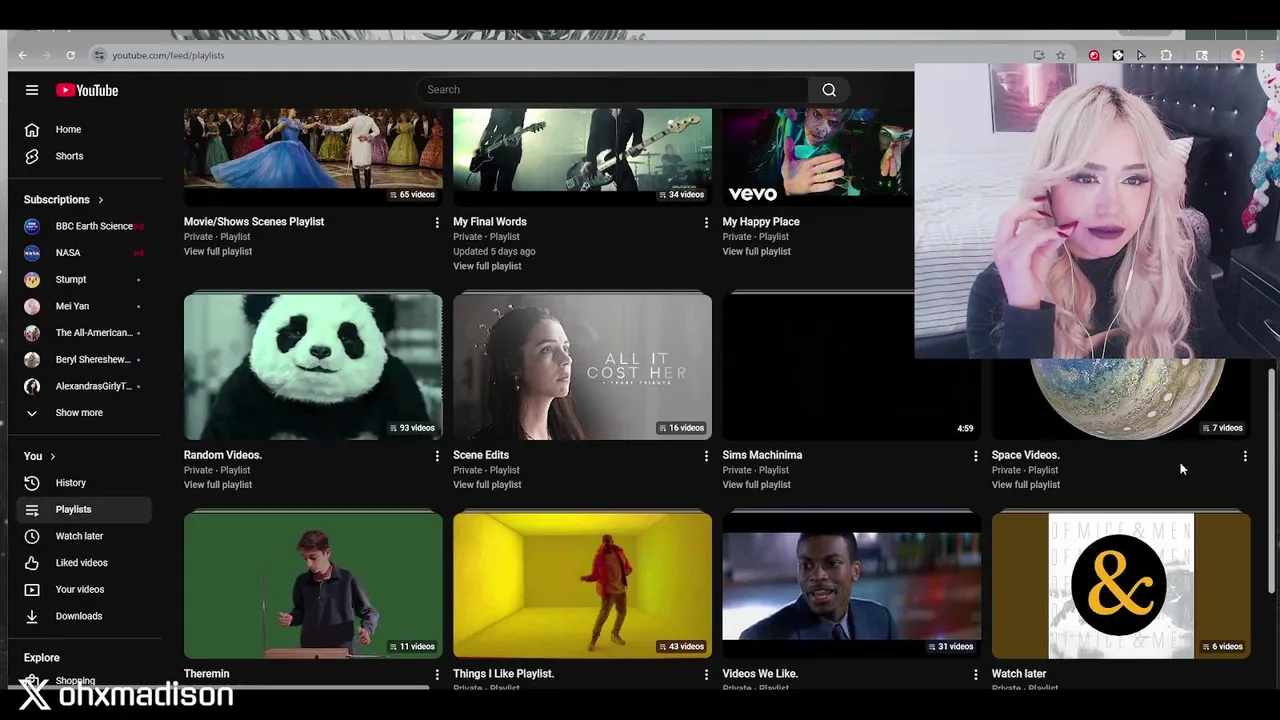Click the Home house icon

(32, 129)
